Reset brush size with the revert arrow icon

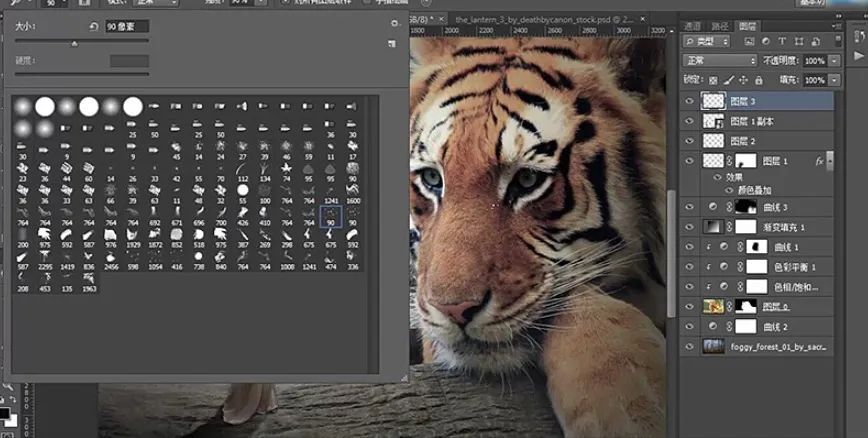coord(94,26)
